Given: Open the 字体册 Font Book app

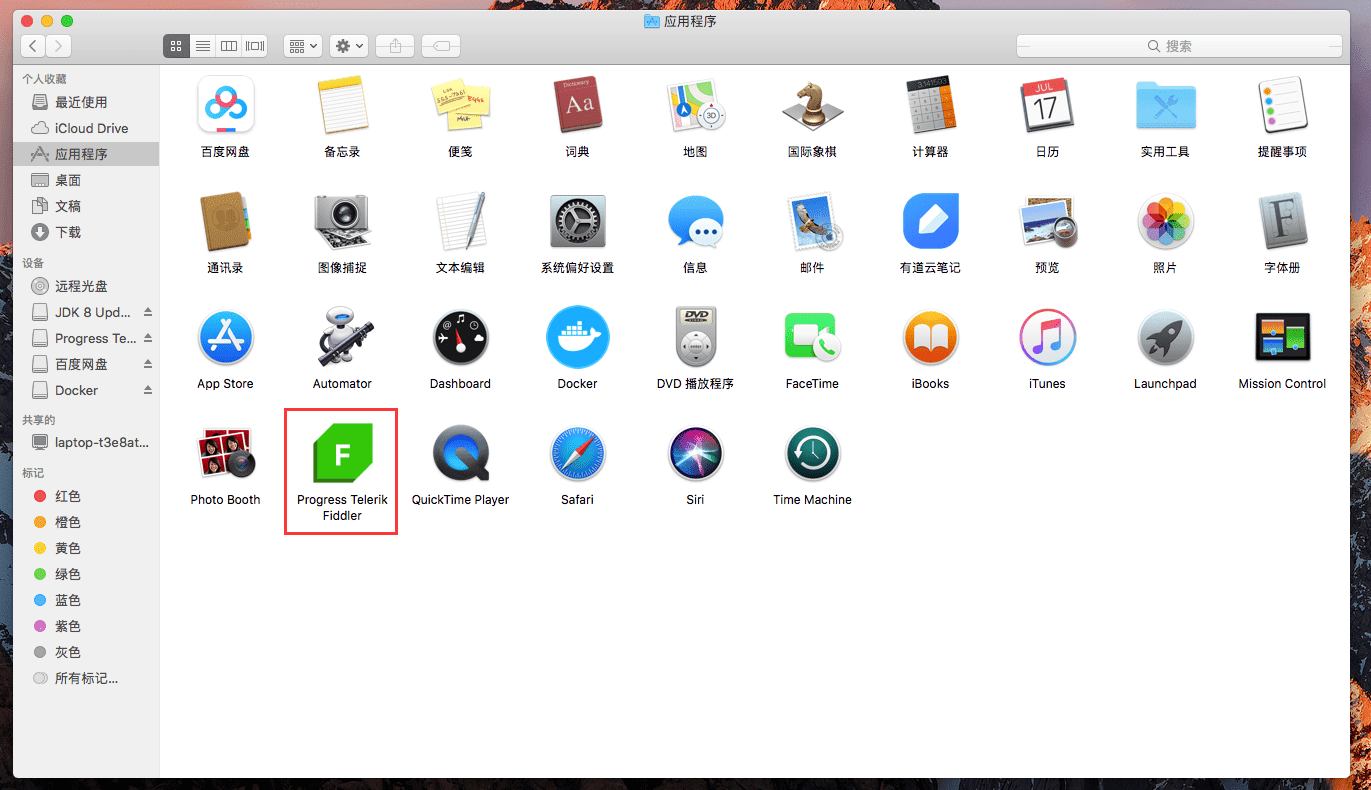Looking at the screenshot, I should pos(1282,221).
